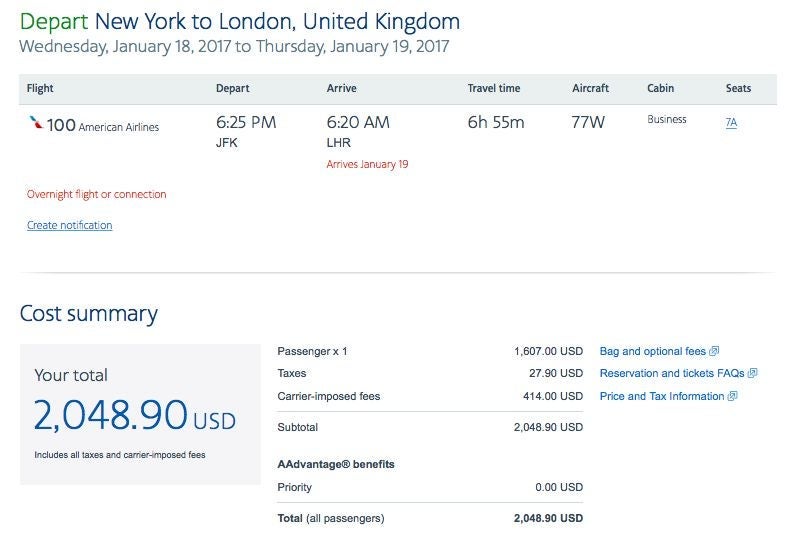795x551 pixels.
Task: Select seat 7A link
Action: pos(731,124)
